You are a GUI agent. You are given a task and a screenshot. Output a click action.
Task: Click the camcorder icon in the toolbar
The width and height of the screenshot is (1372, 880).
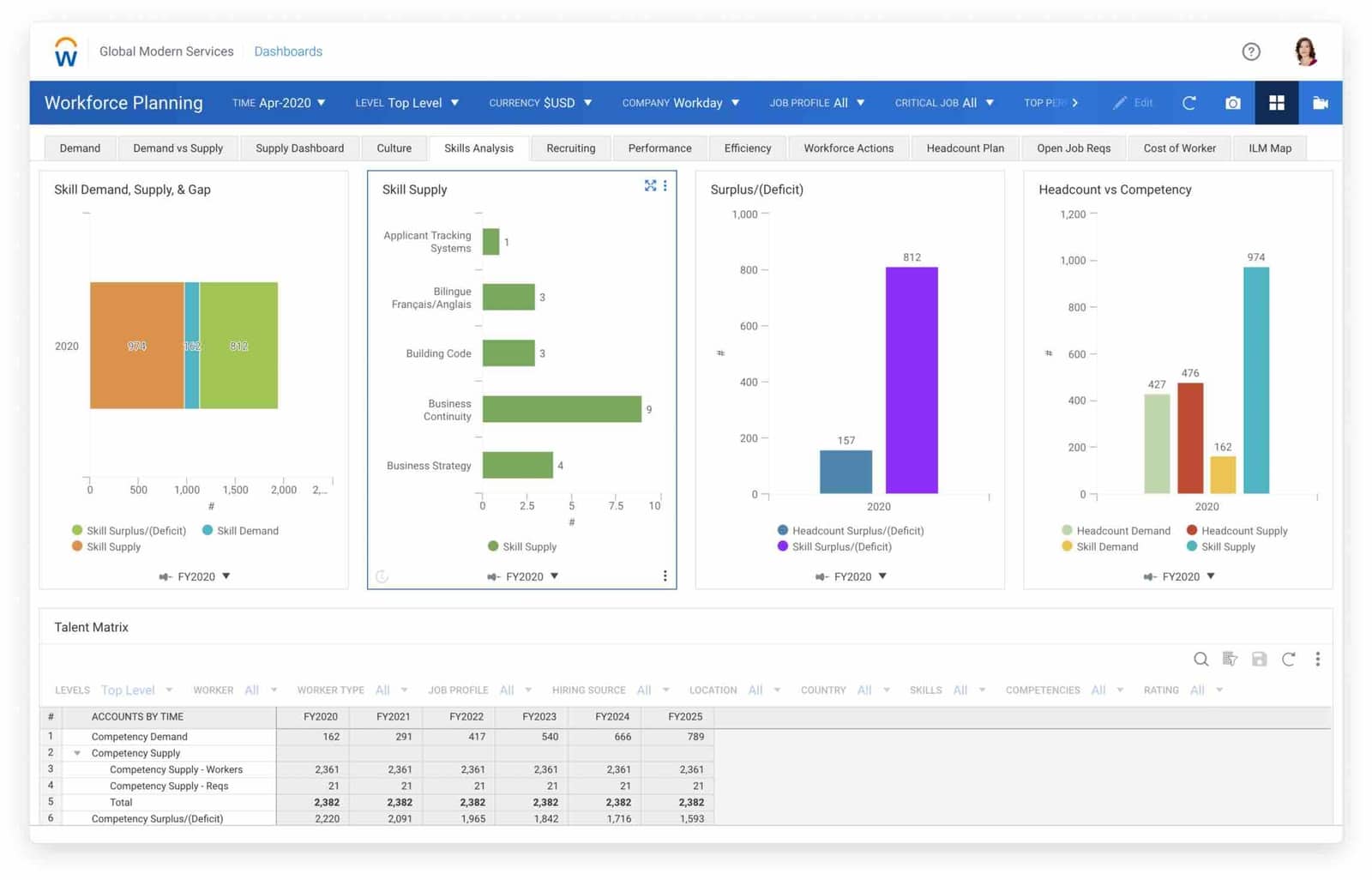pos(1320,103)
